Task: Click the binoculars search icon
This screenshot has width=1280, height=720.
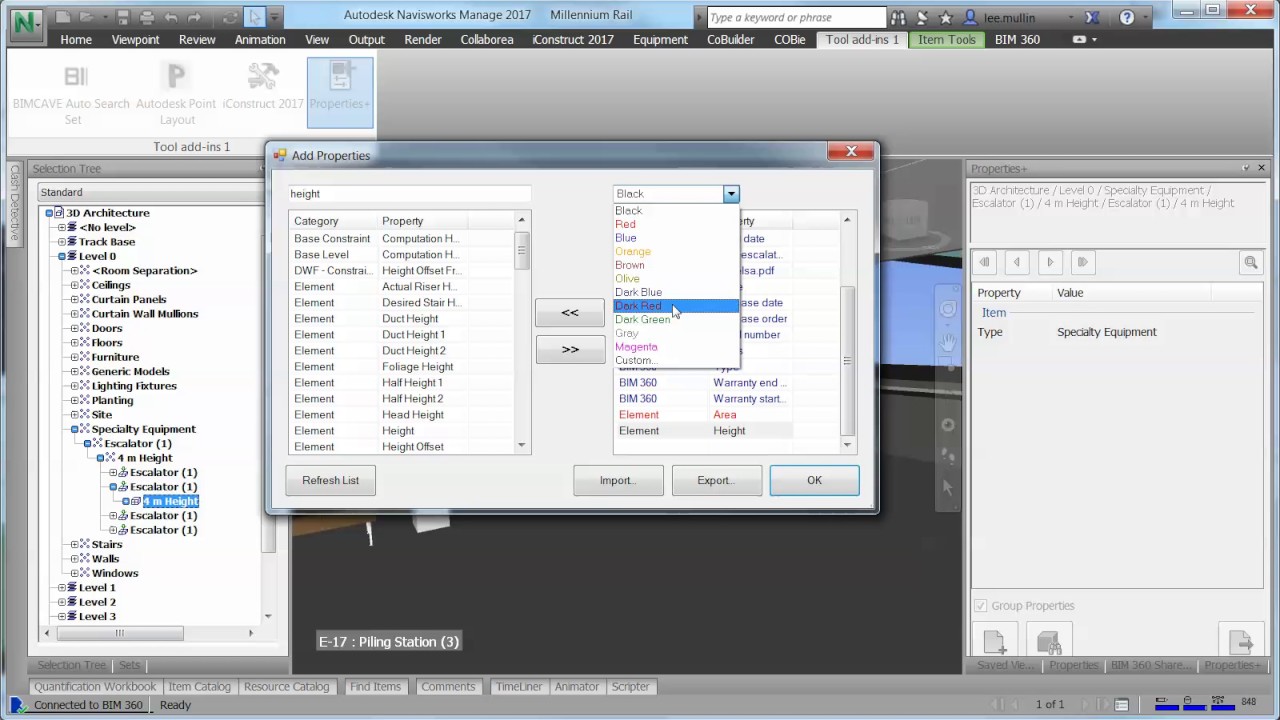Action: click(898, 18)
